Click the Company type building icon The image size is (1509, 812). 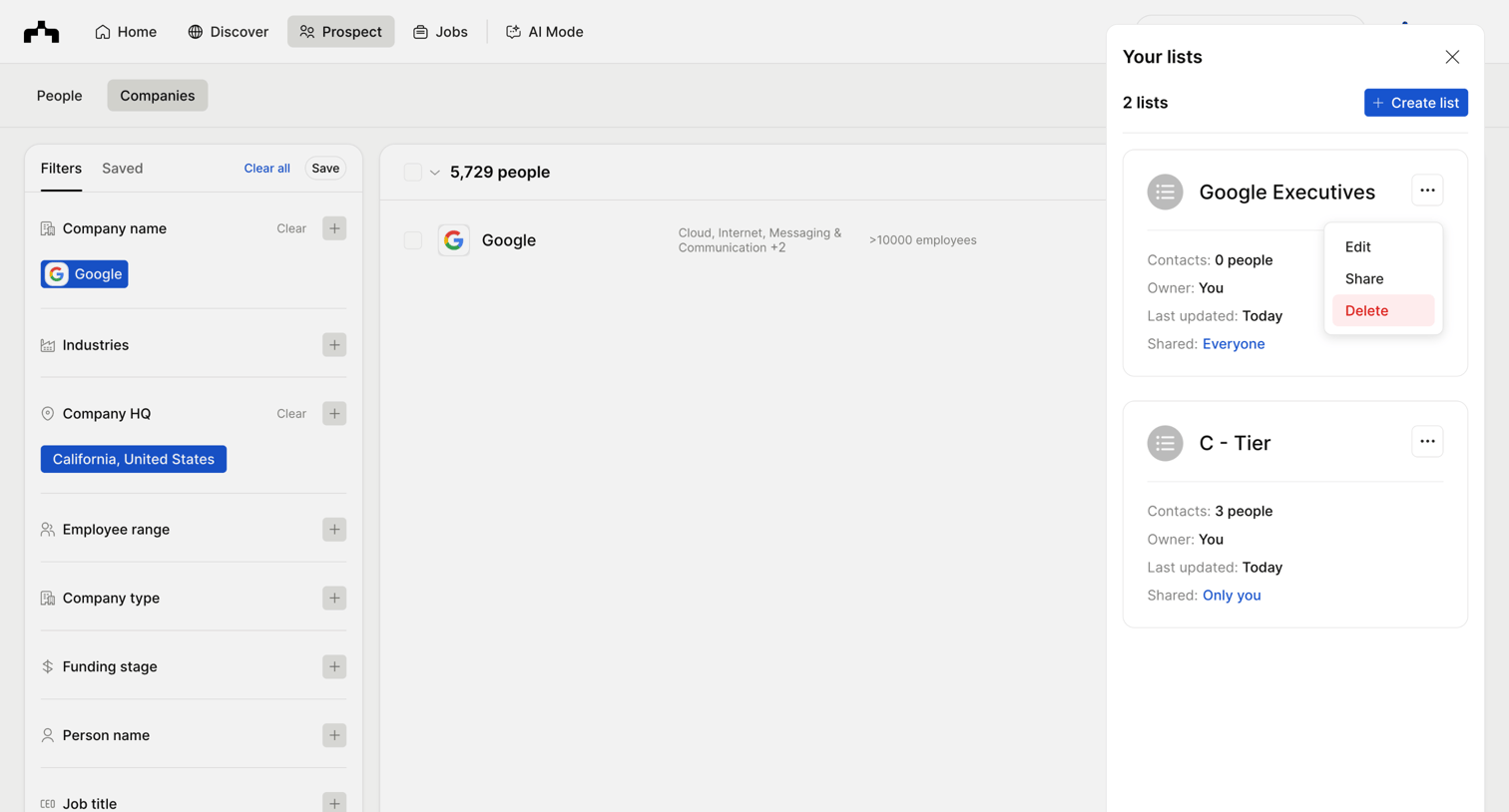[48, 599]
